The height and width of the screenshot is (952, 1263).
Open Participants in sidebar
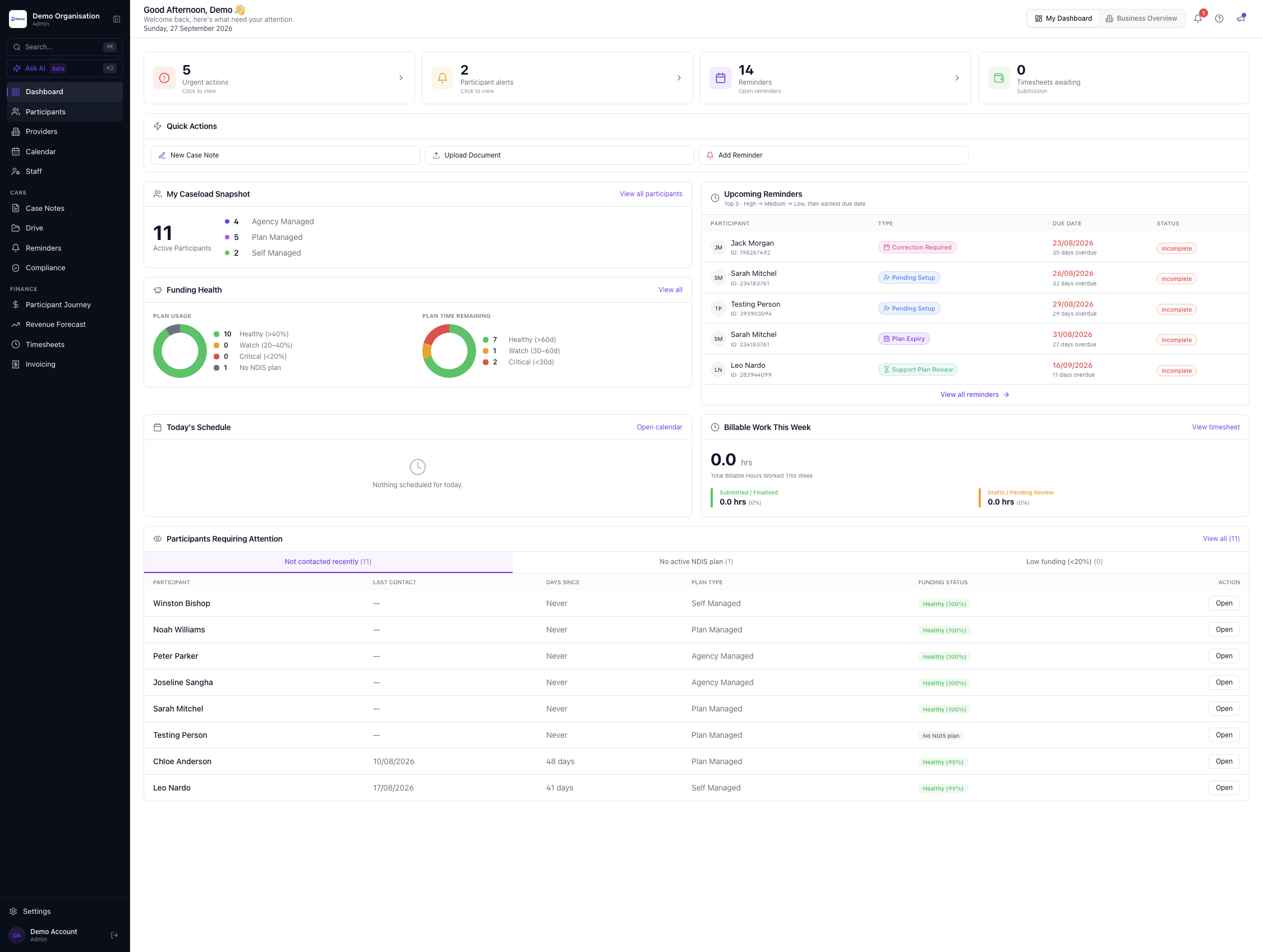[64, 112]
